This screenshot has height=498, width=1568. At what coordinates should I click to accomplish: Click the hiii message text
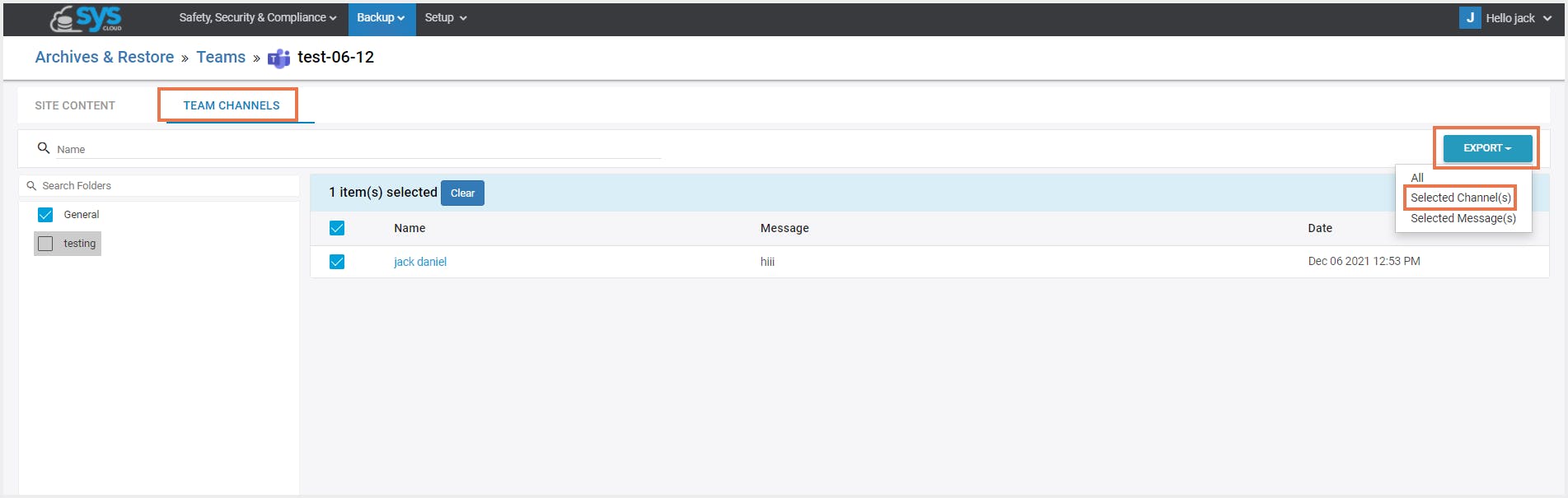click(x=767, y=262)
